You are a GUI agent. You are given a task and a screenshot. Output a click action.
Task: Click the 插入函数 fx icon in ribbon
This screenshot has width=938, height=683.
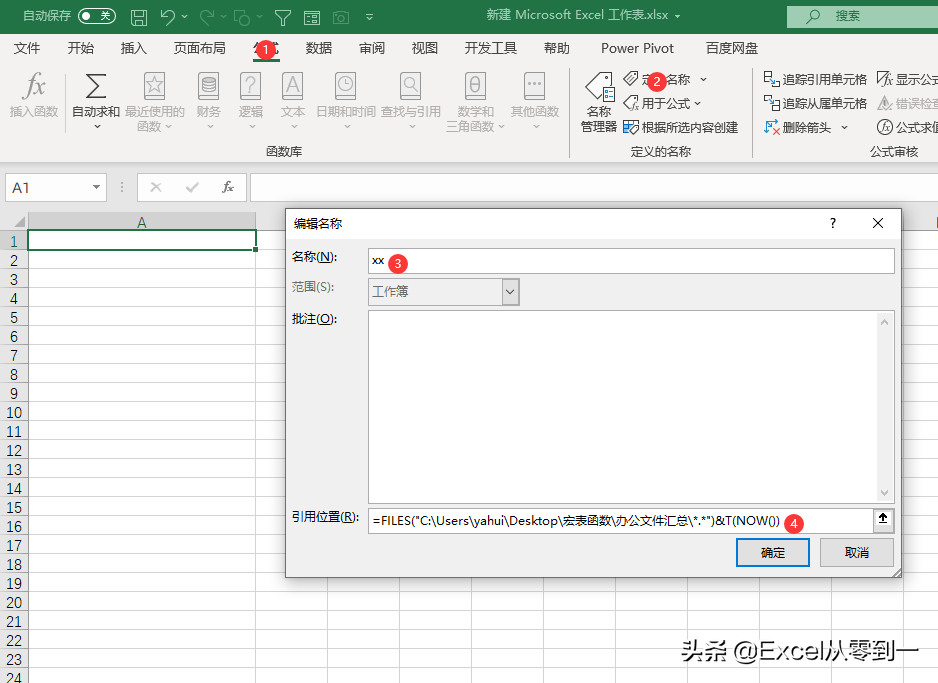pyautogui.click(x=34, y=86)
